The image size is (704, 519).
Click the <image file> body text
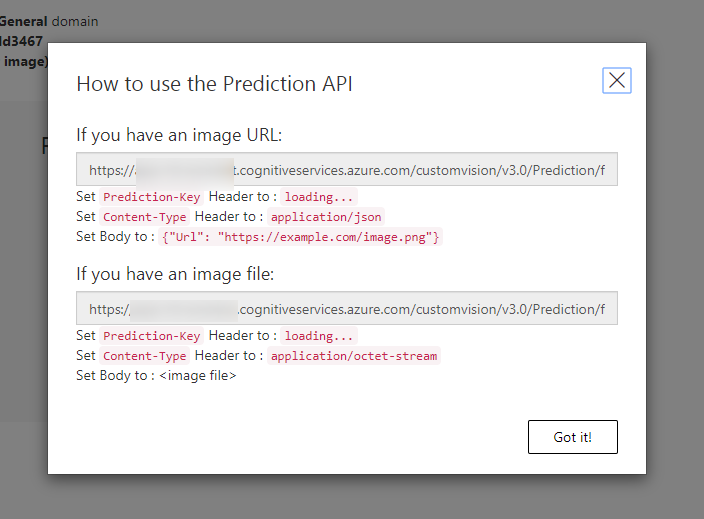pos(198,376)
